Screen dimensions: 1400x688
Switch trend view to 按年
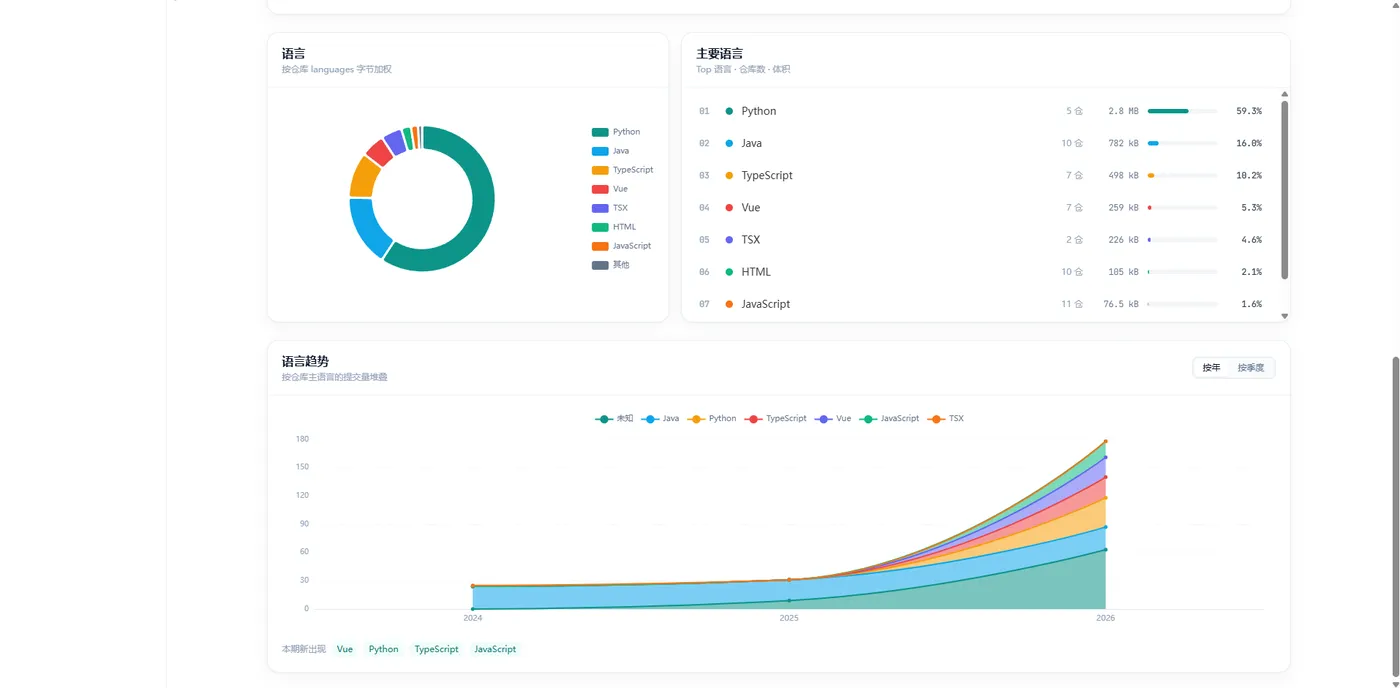coord(1211,368)
